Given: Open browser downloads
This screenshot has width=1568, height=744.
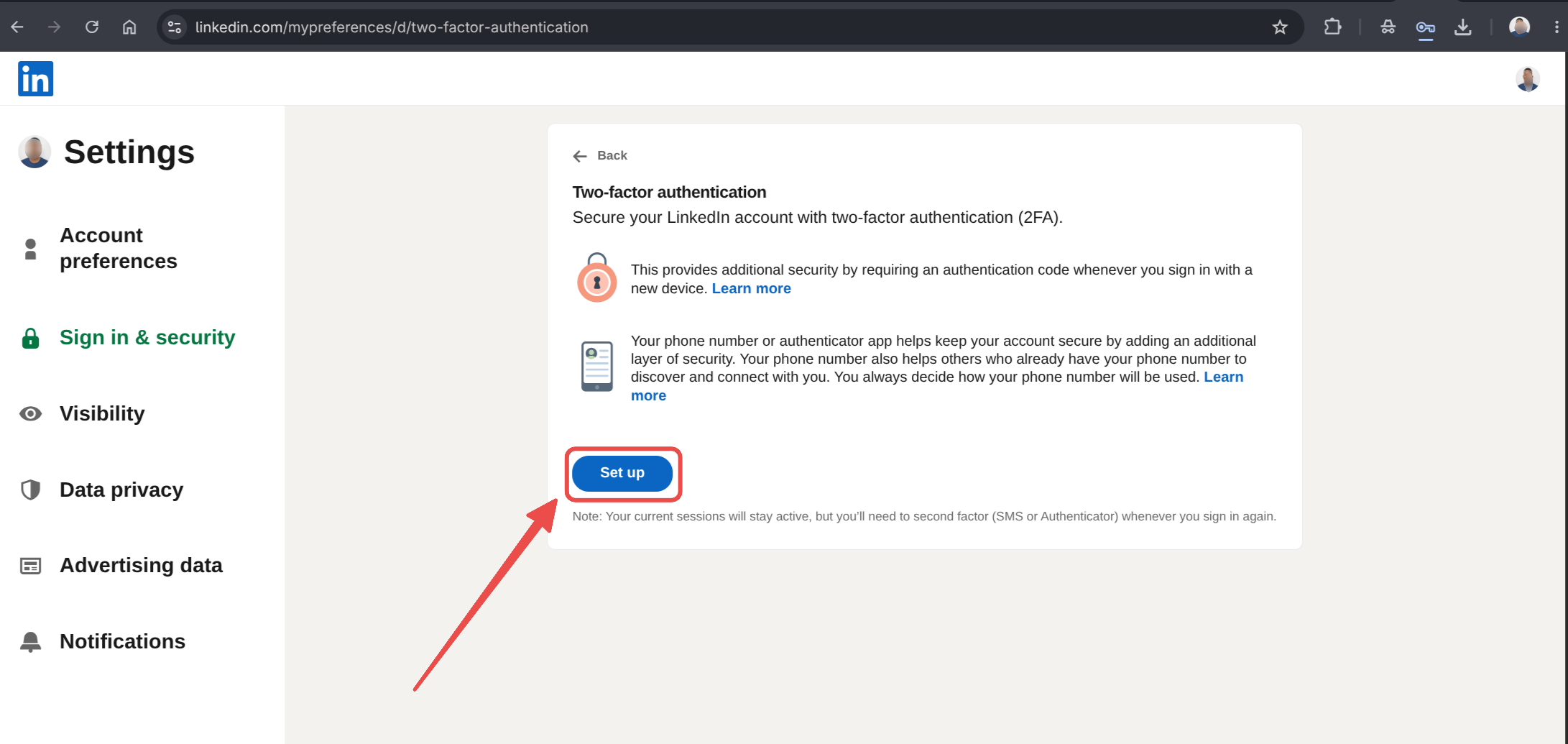Looking at the screenshot, I should [x=1462, y=27].
